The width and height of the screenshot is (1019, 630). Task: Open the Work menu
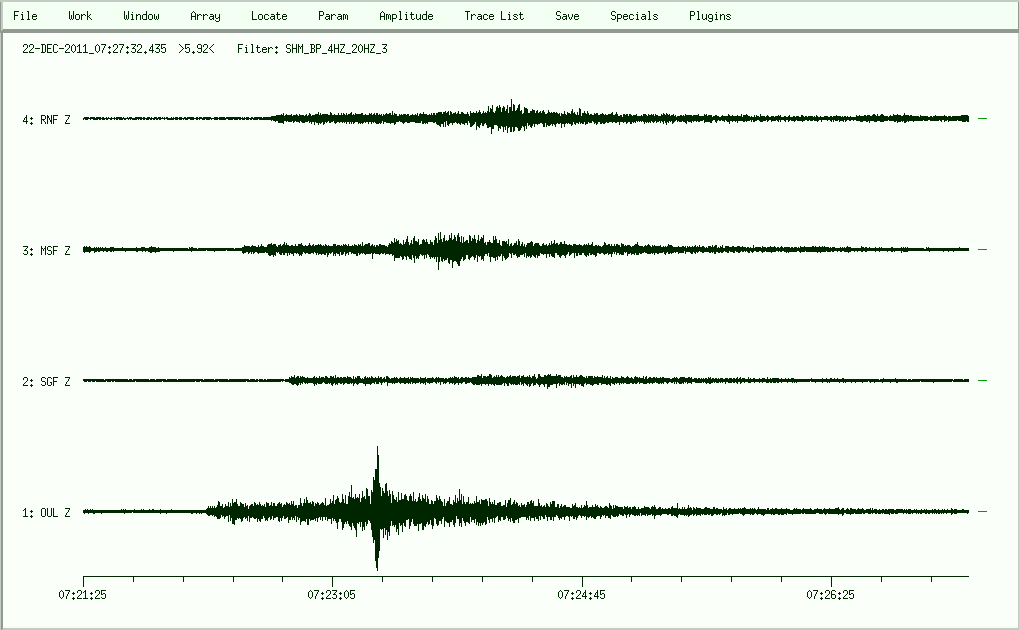(x=80, y=16)
